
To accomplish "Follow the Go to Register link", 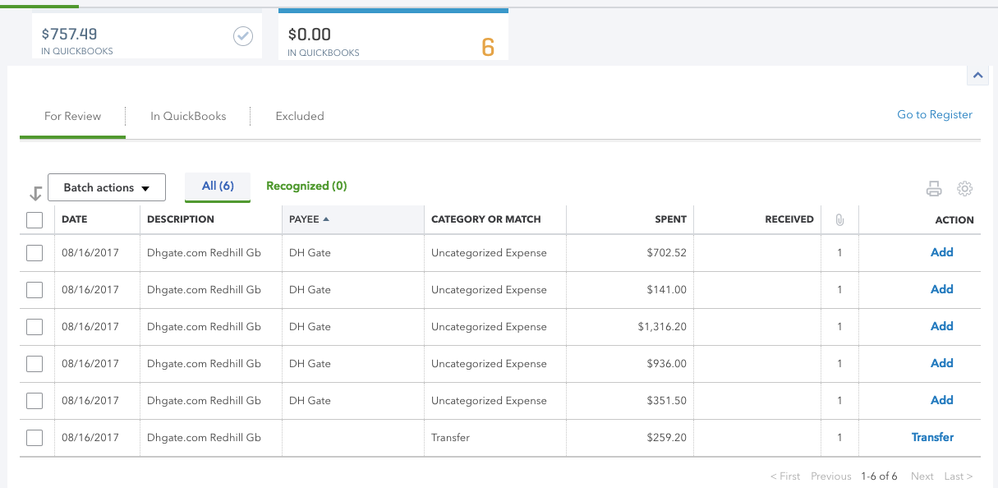I will (934, 115).
